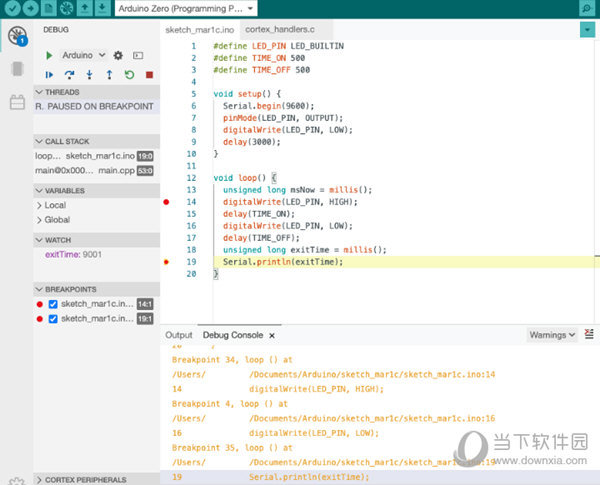Click the Step Into debug icon
The width and height of the screenshot is (600, 485).
pyautogui.click(x=90, y=75)
